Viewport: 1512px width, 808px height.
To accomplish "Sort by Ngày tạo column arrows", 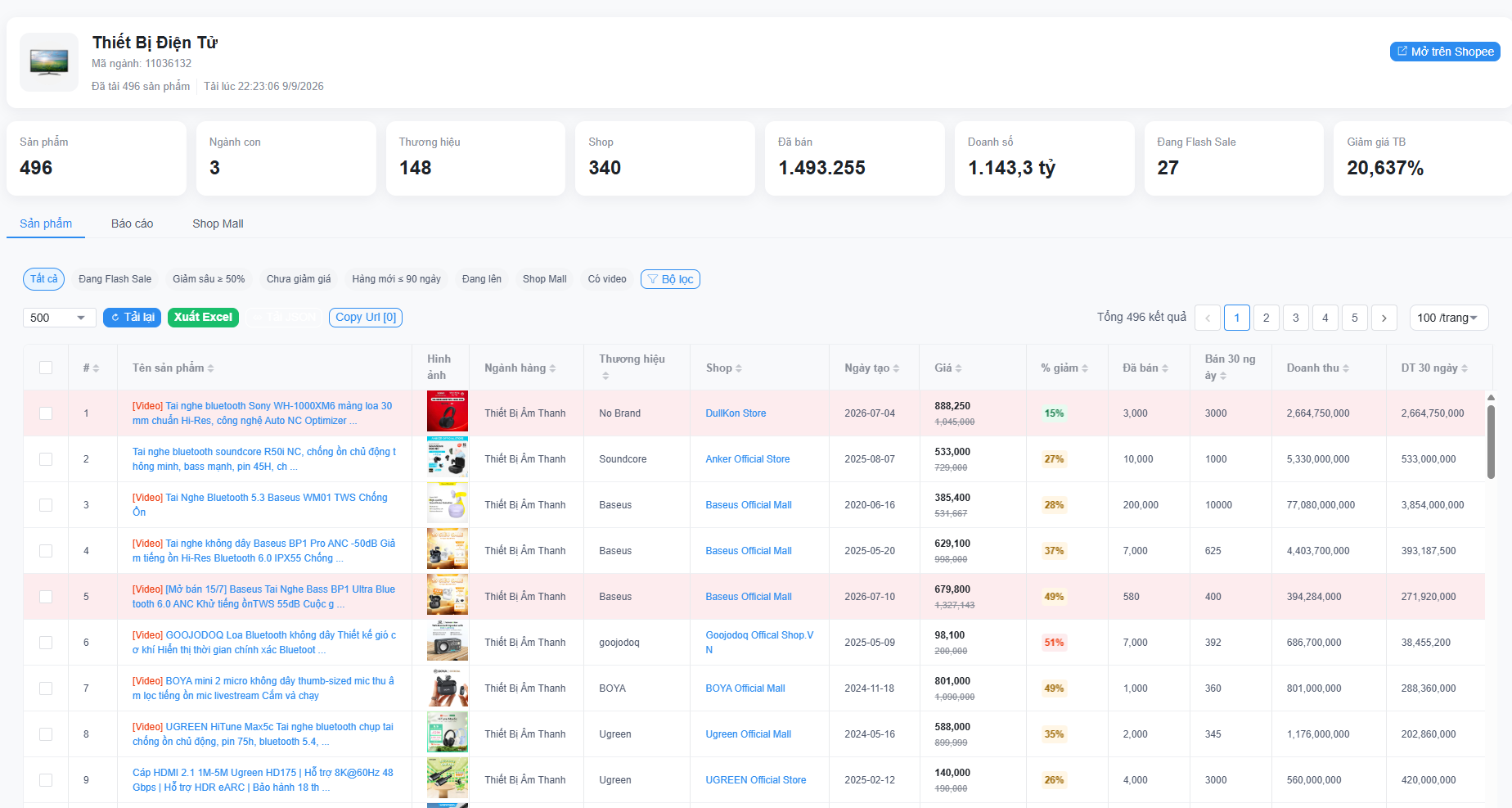I will pyautogui.click(x=896, y=368).
